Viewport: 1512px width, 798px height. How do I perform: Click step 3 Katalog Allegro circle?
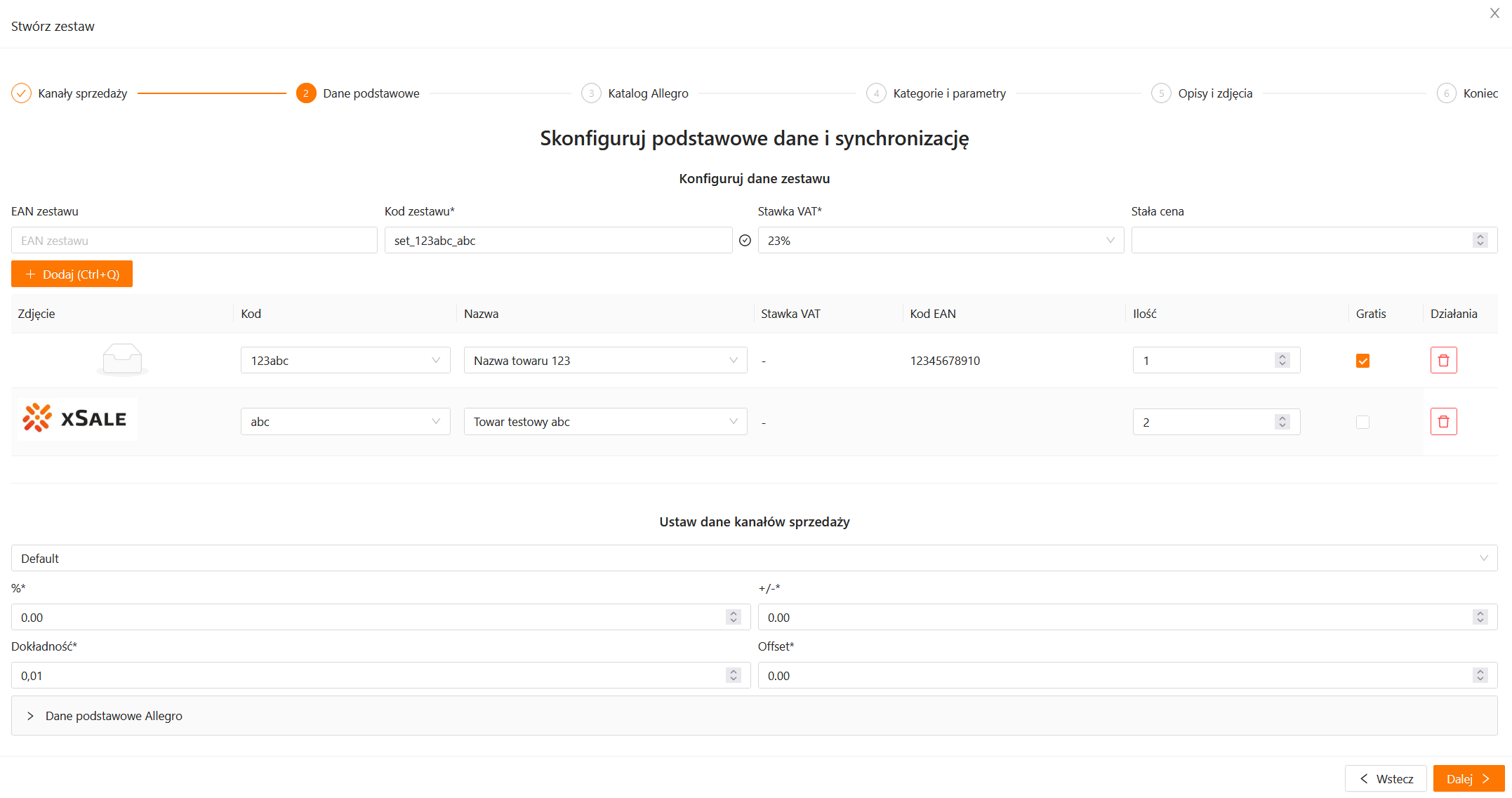591,93
